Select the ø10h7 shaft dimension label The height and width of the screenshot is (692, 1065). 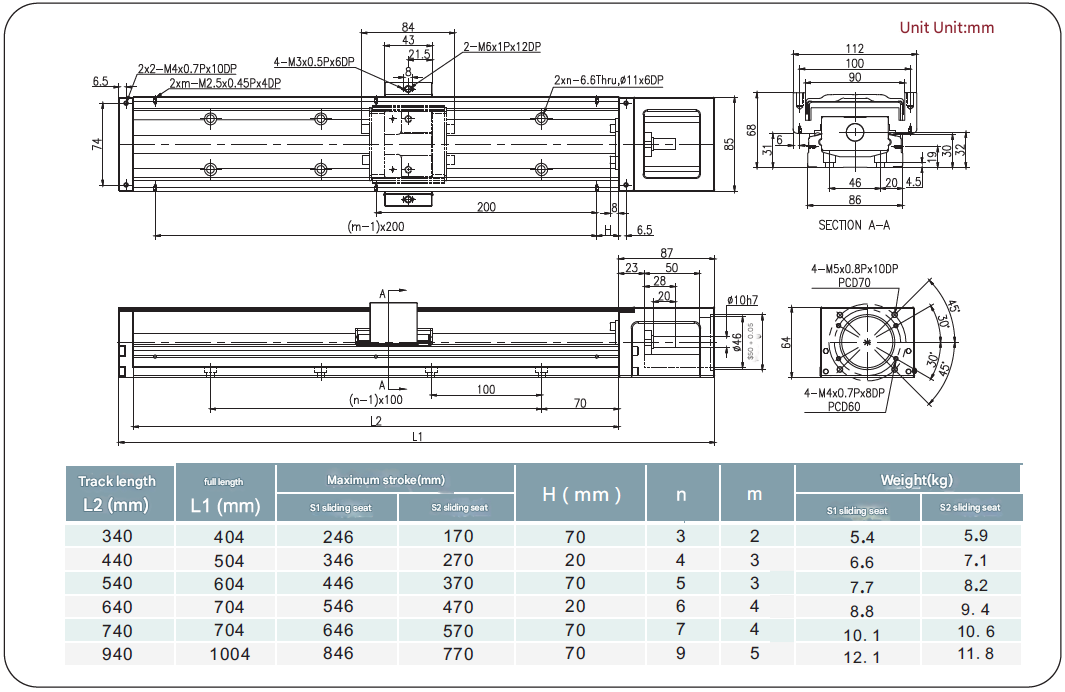coord(741,299)
